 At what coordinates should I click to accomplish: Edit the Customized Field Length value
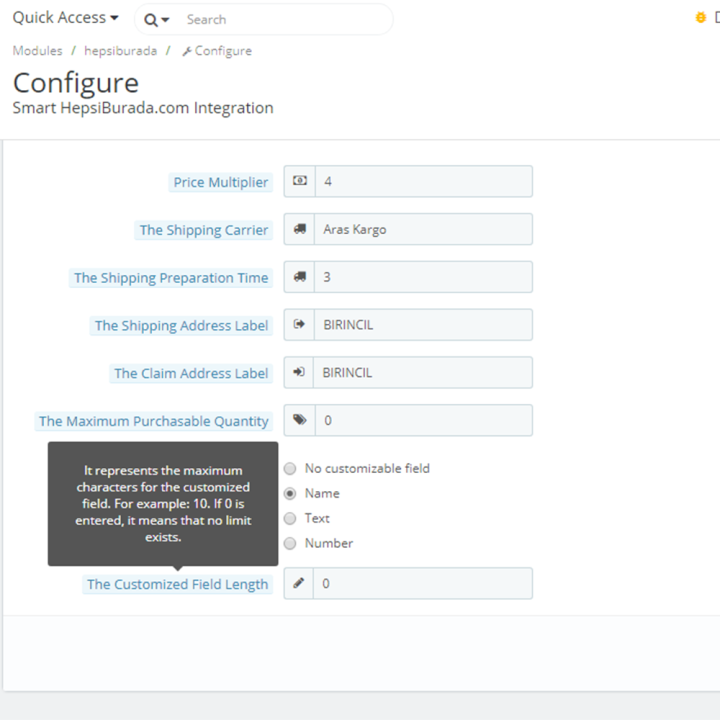coord(423,583)
